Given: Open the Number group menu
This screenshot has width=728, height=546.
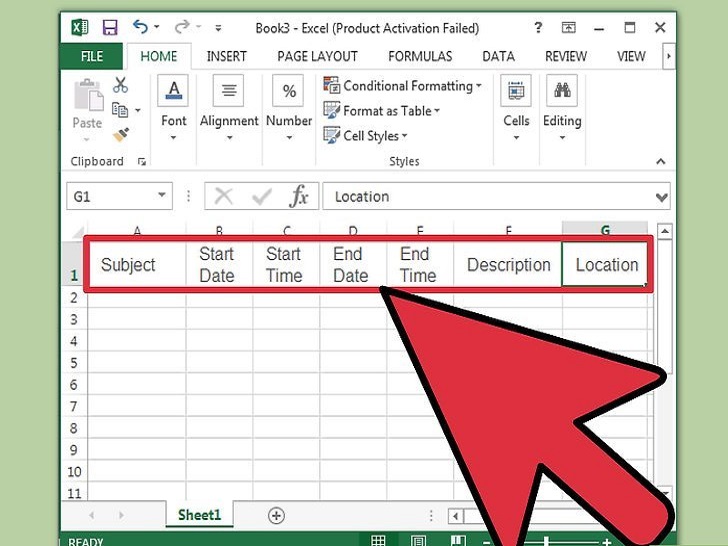Looking at the screenshot, I should click(289, 108).
